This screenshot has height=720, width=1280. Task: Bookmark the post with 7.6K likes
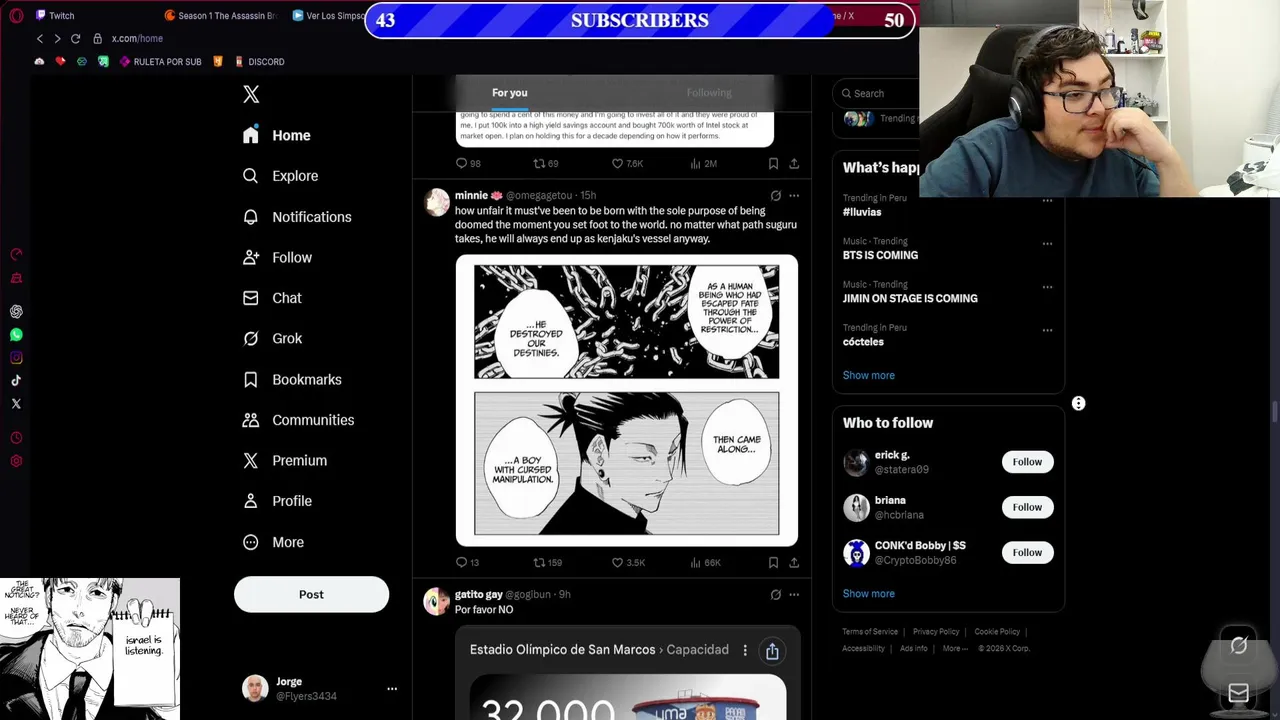(x=773, y=163)
